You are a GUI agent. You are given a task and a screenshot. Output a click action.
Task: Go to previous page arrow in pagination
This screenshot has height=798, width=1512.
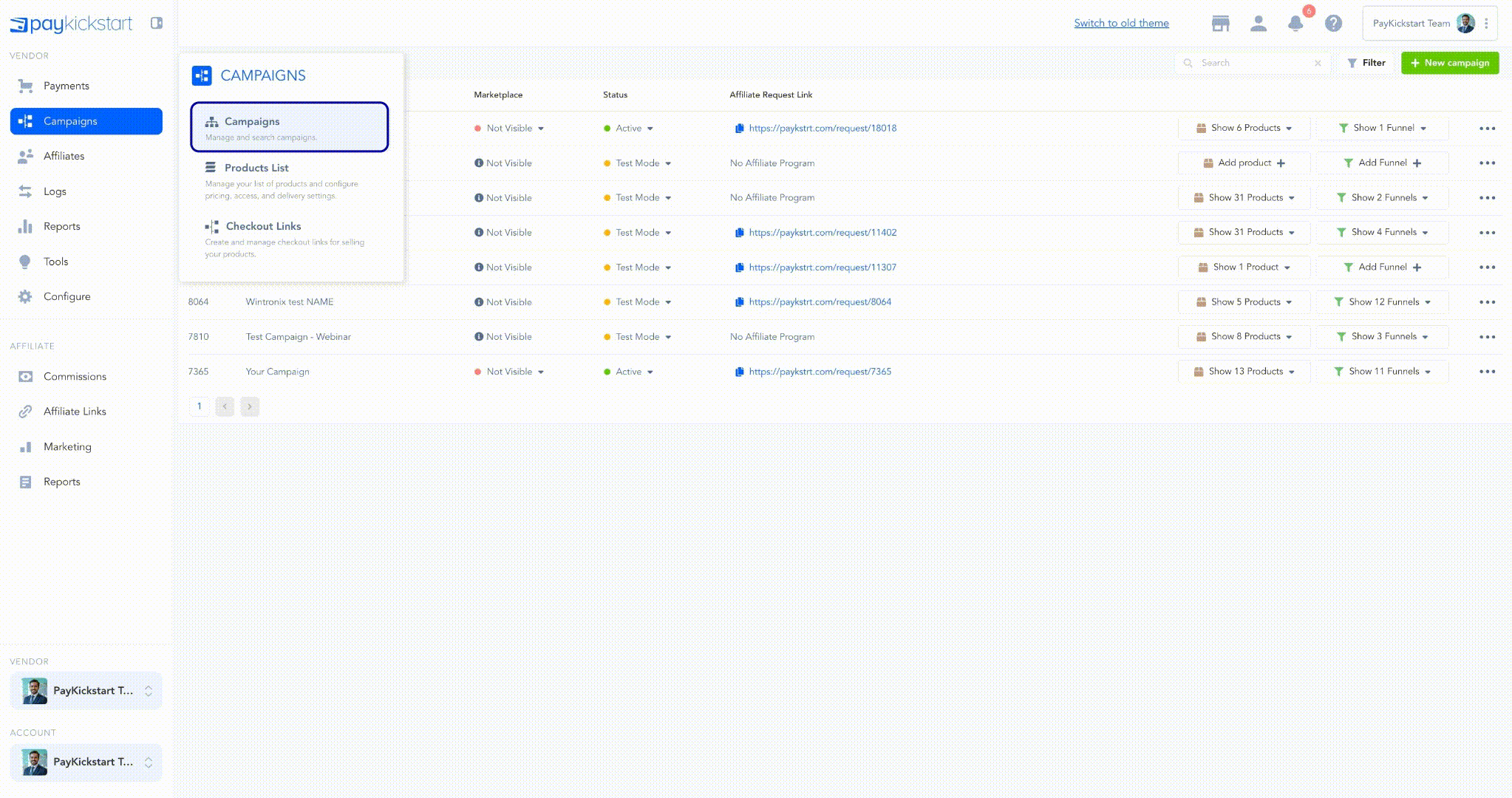[225, 406]
